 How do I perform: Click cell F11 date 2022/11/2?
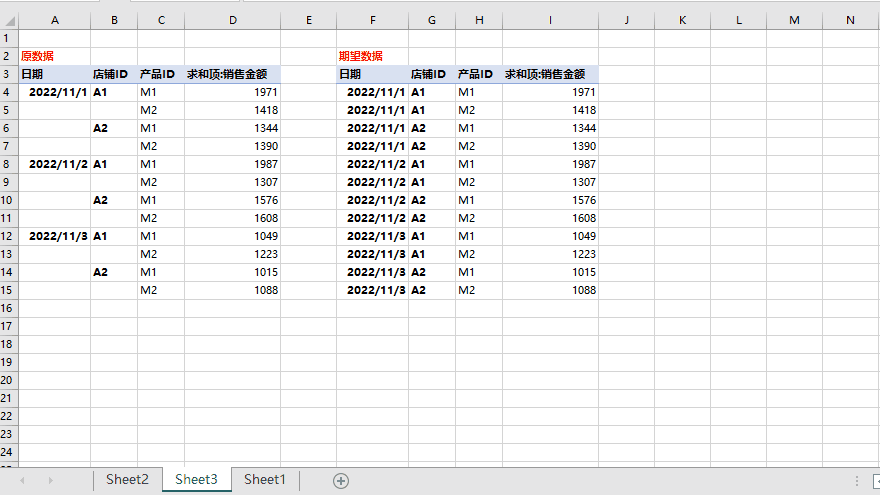(x=373, y=218)
